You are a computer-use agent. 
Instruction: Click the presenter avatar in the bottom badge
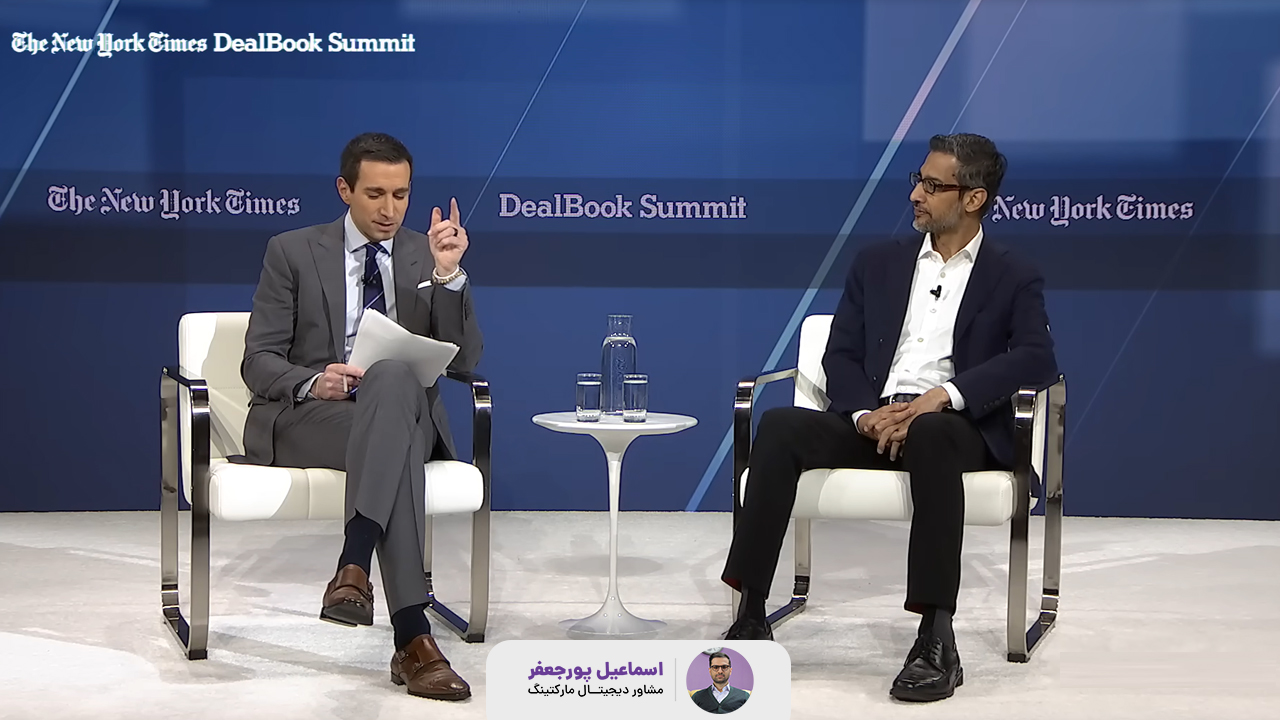[x=719, y=680]
